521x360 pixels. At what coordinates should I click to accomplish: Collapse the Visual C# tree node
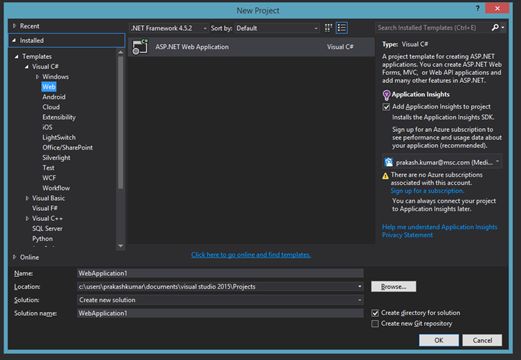coord(27,67)
